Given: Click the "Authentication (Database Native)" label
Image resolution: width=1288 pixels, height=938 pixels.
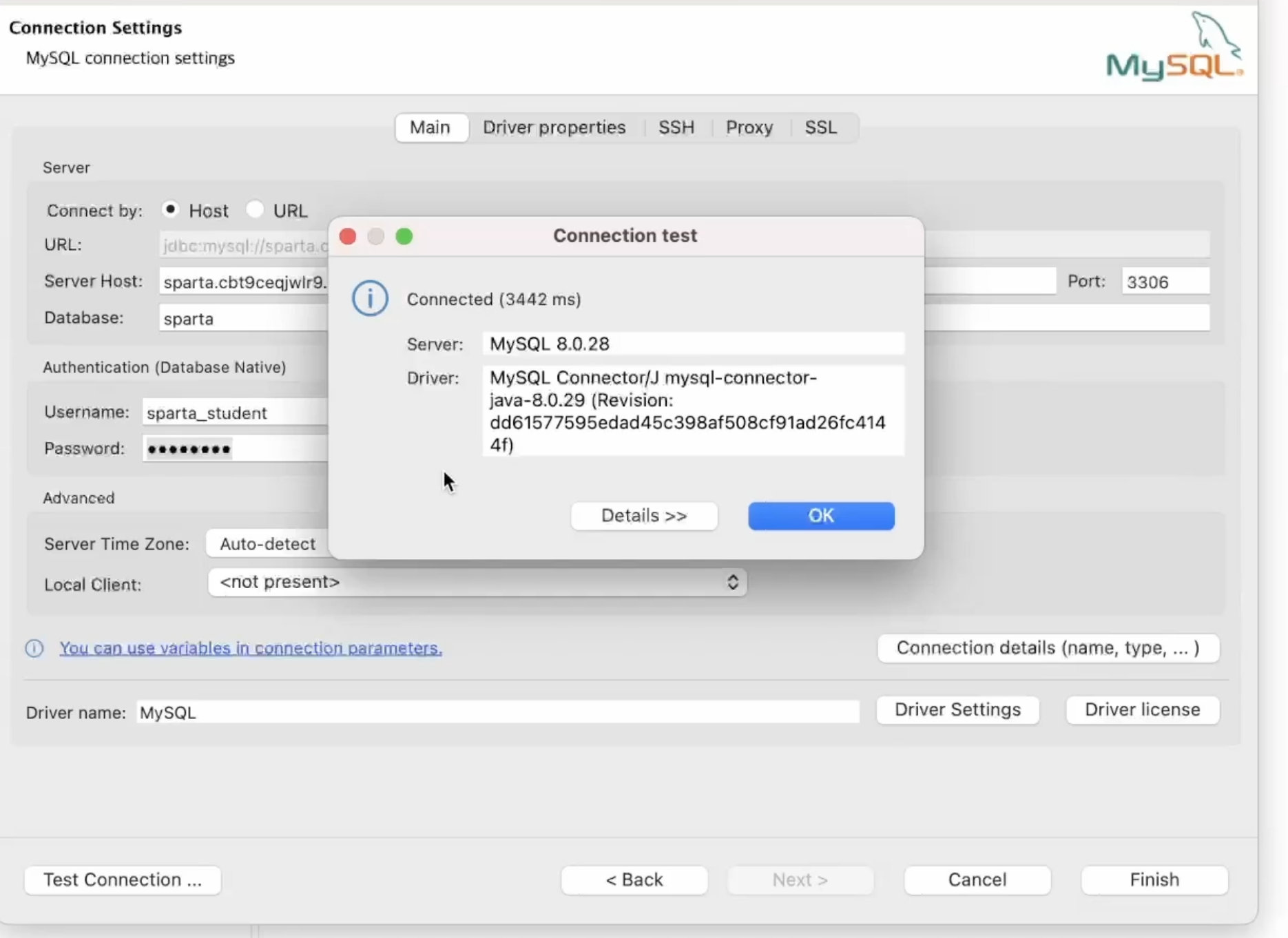Looking at the screenshot, I should coord(165,368).
